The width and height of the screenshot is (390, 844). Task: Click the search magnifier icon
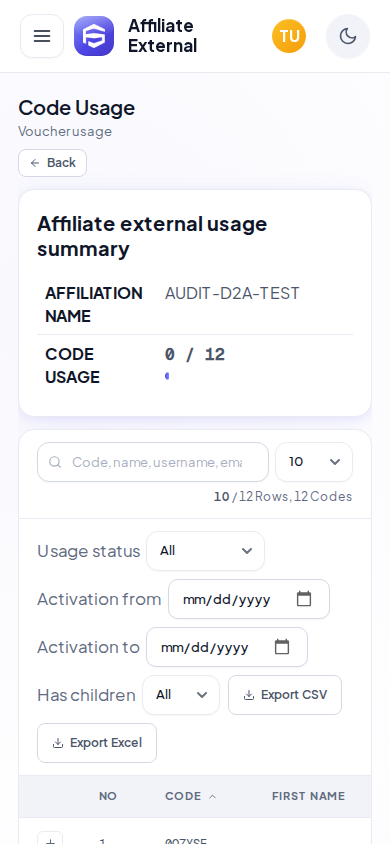55,462
